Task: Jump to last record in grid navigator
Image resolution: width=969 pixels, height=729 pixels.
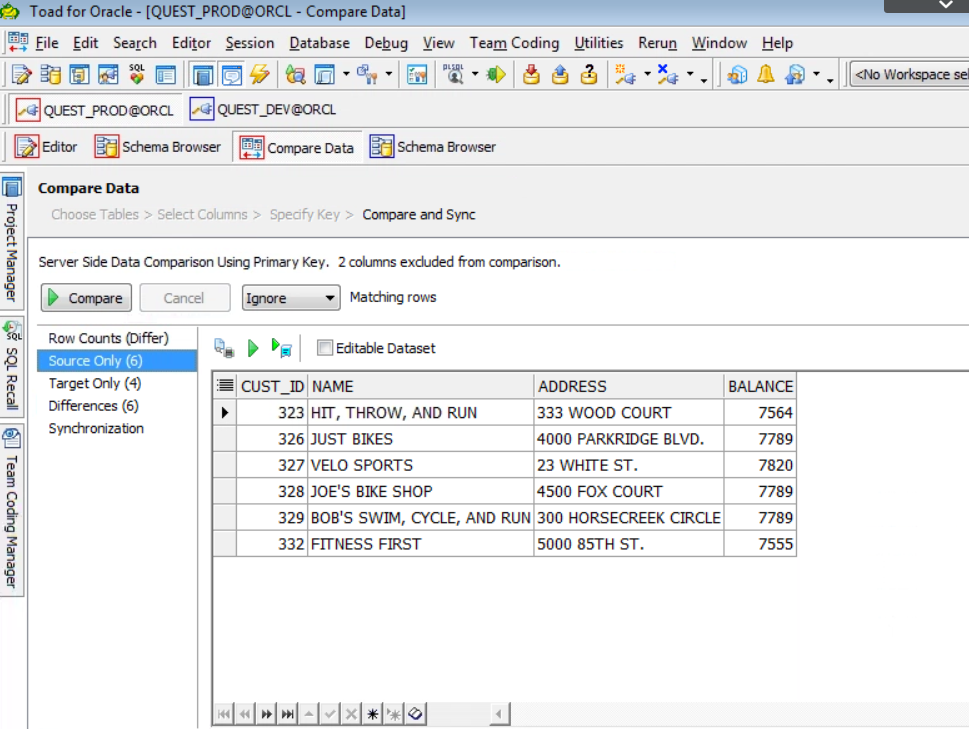Action: (x=287, y=714)
